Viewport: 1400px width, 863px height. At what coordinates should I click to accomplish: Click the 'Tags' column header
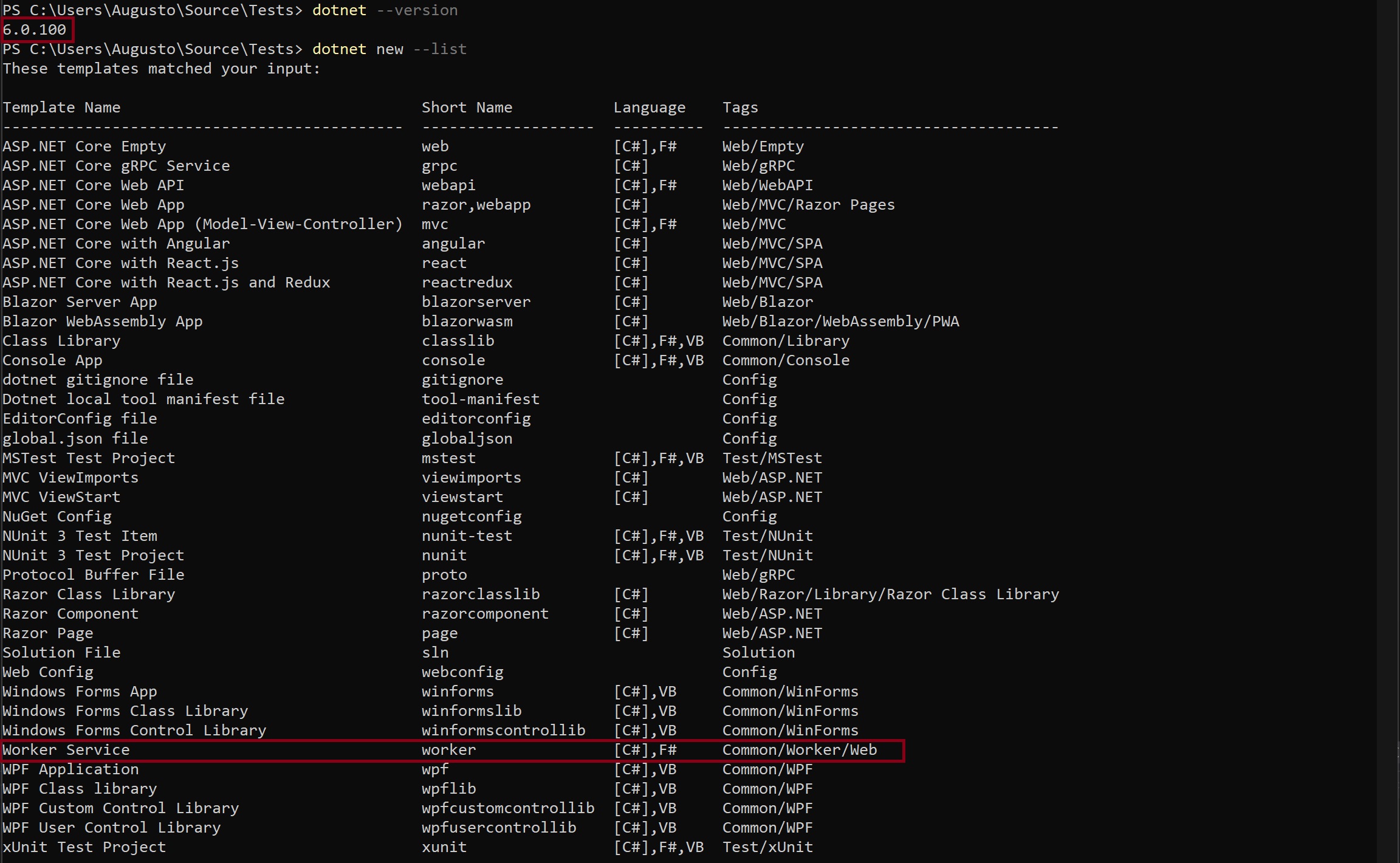coord(740,108)
